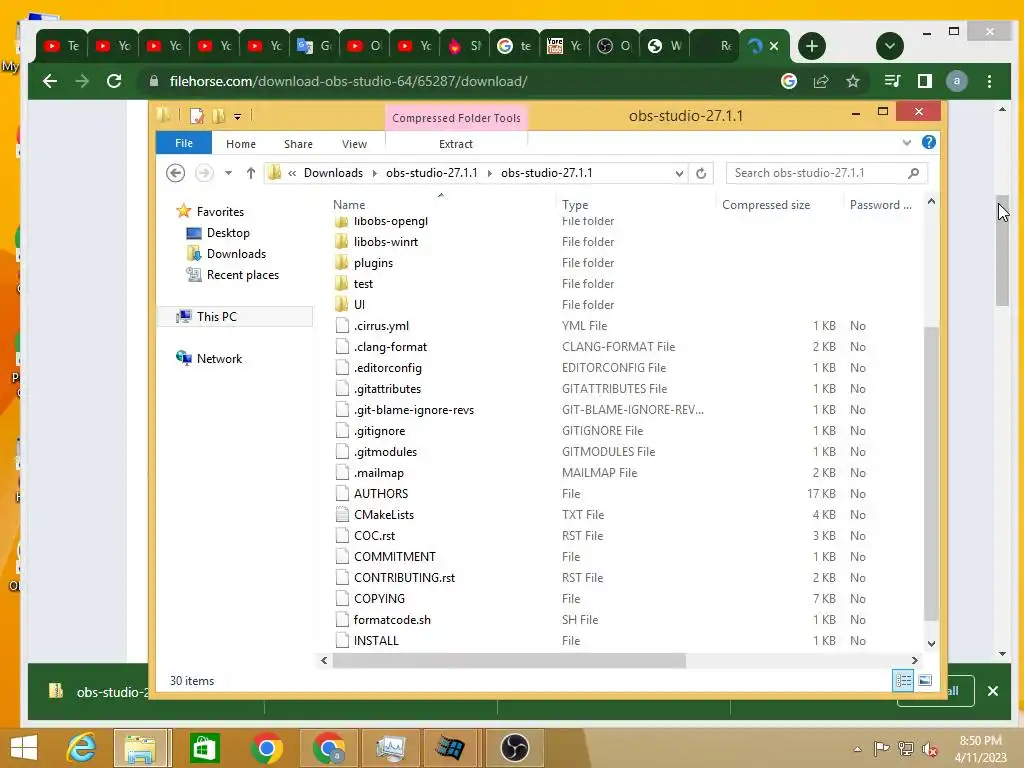Select the formatcode.sh file
Viewport: 1024px width, 768px height.
(x=392, y=620)
